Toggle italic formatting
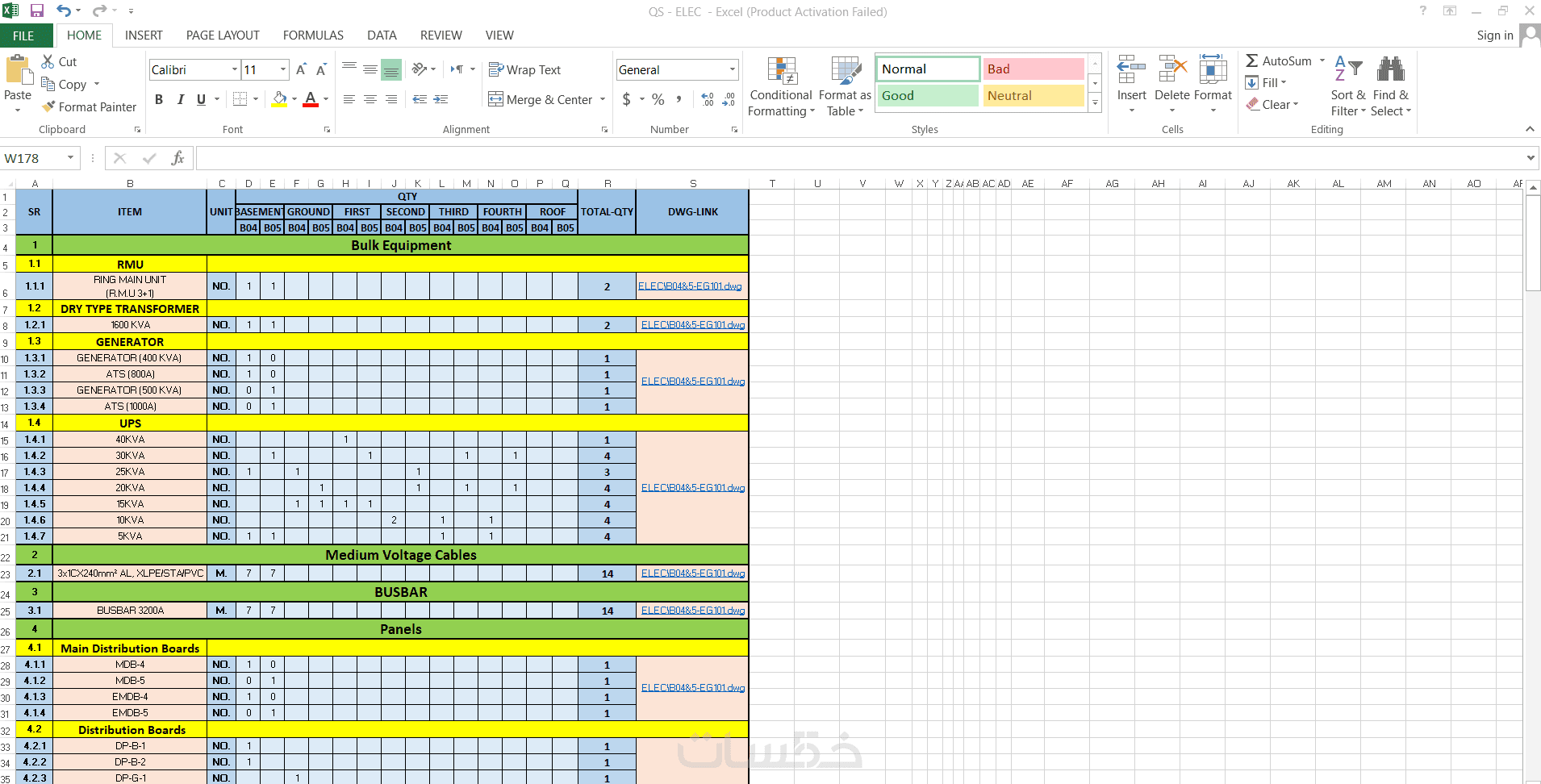 click(x=180, y=99)
